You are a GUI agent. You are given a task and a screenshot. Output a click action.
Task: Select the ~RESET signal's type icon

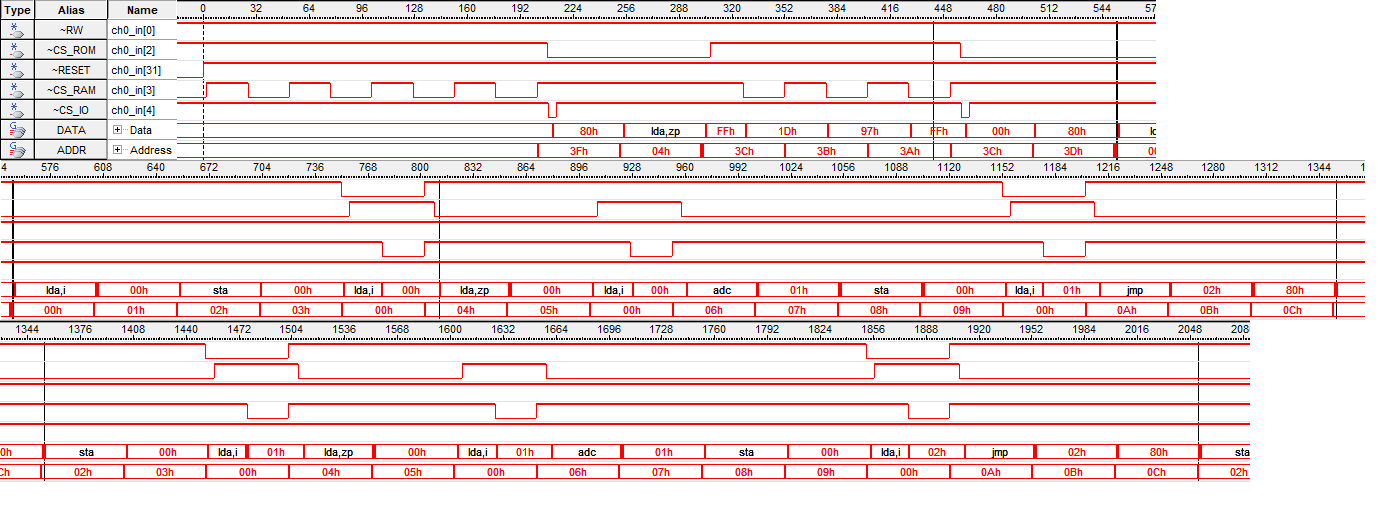coord(18,70)
